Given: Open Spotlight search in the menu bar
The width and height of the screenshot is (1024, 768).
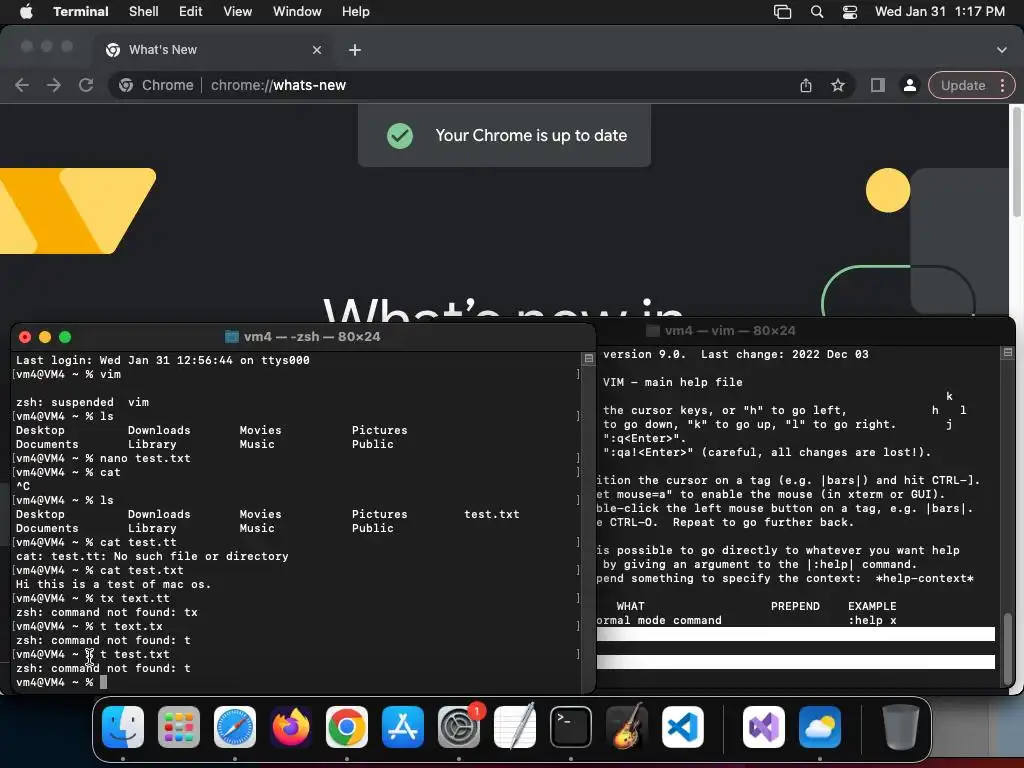Looking at the screenshot, I should (x=816, y=12).
